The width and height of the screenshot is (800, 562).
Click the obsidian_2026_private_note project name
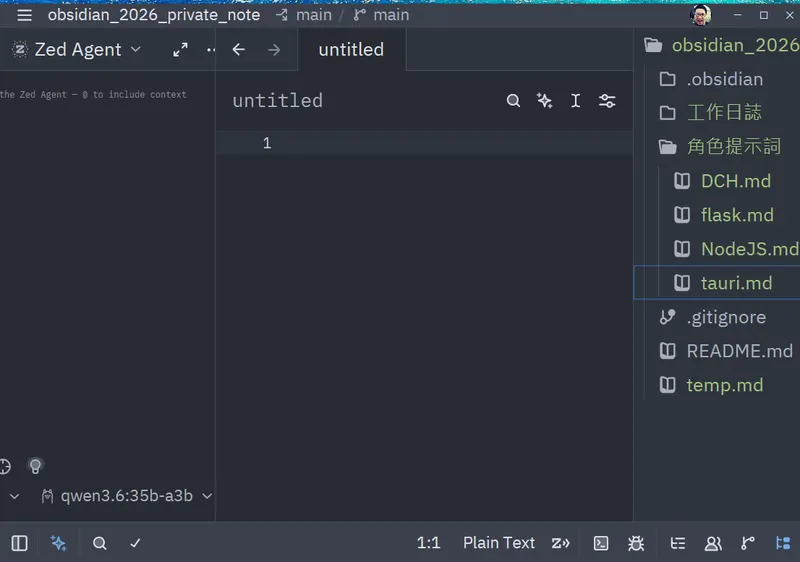(154, 15)
